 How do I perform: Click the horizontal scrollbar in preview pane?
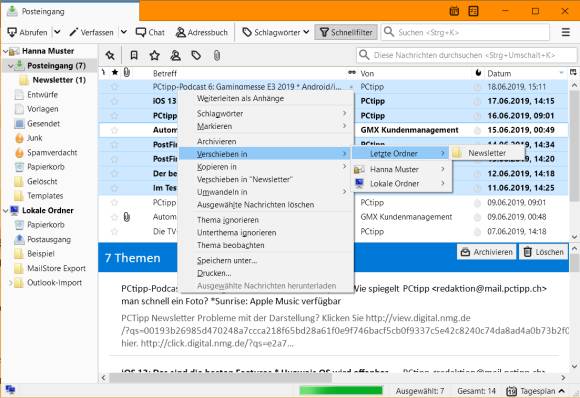coord(221,378)
